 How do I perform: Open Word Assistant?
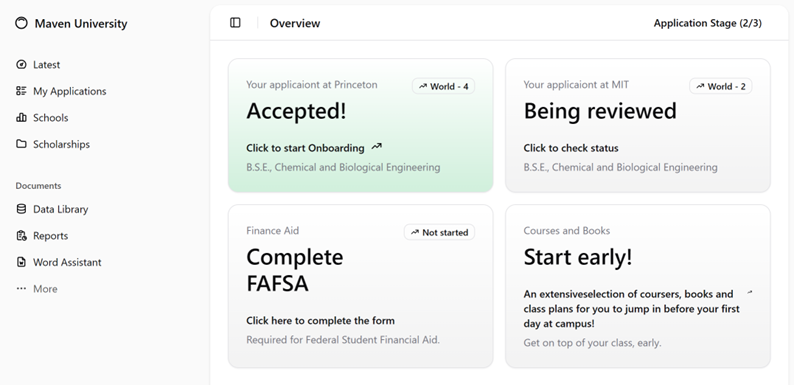coord(59,262)
